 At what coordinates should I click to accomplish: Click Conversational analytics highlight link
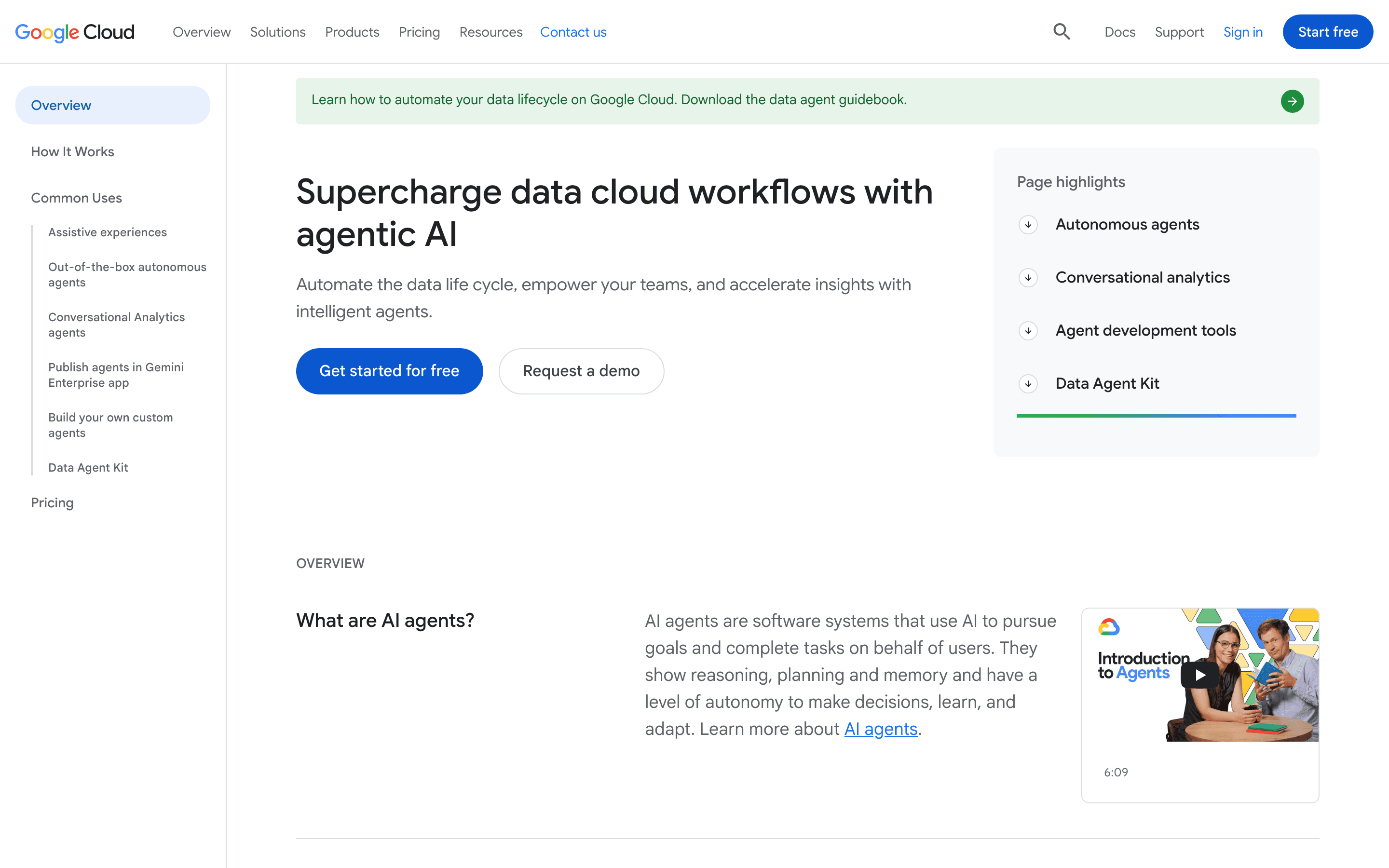point(1142,278)
